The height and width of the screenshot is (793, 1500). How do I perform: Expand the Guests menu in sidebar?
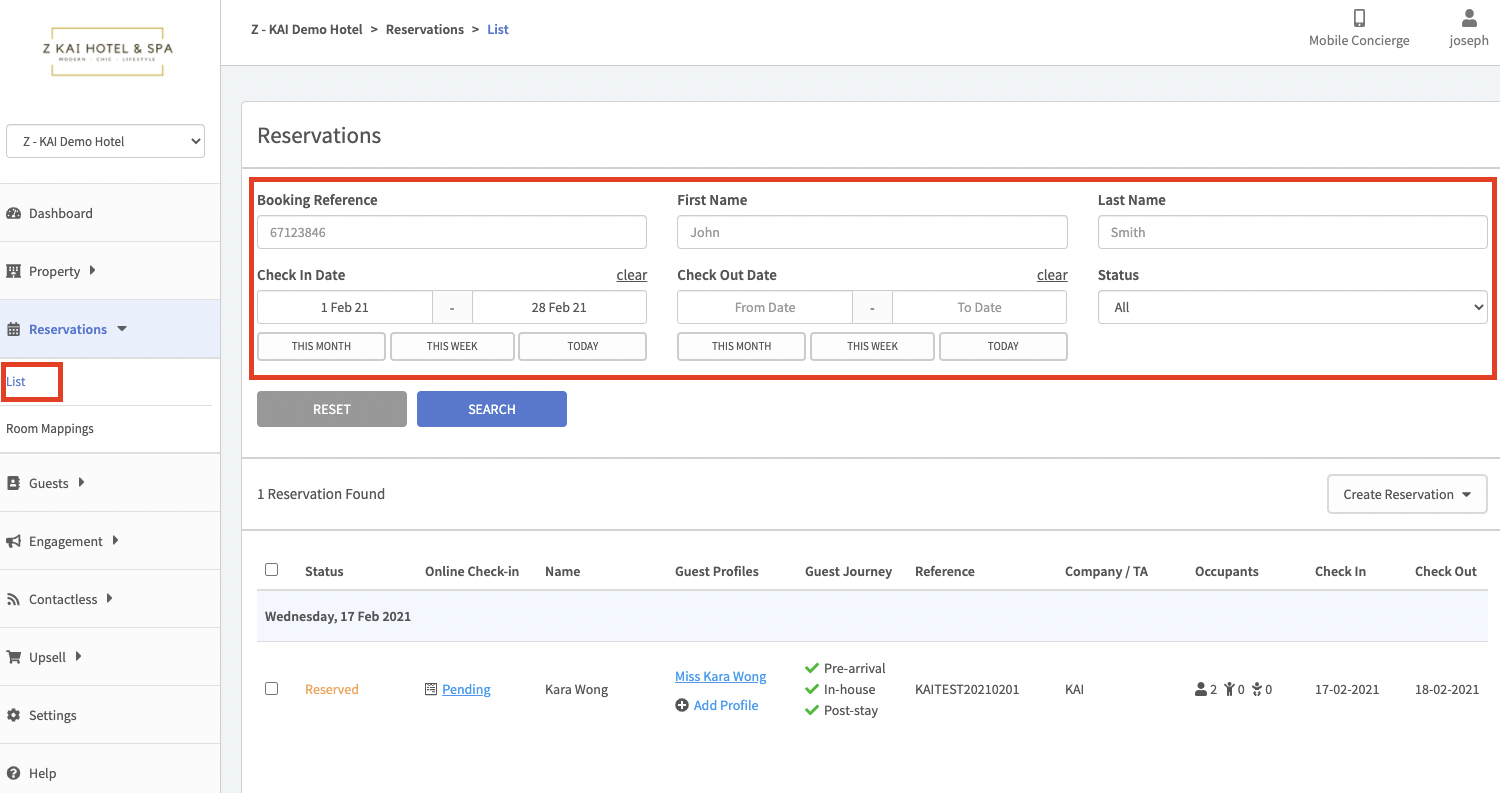click(x=48, y=483)
